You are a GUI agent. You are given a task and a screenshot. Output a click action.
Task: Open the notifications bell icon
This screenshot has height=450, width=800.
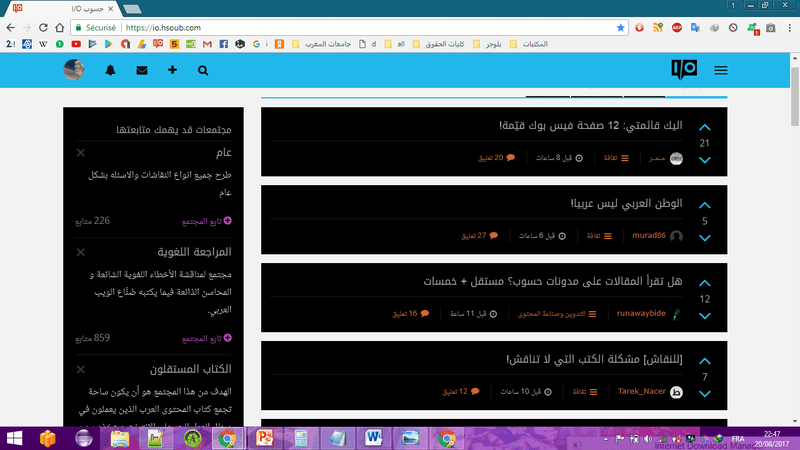[110, 71]
